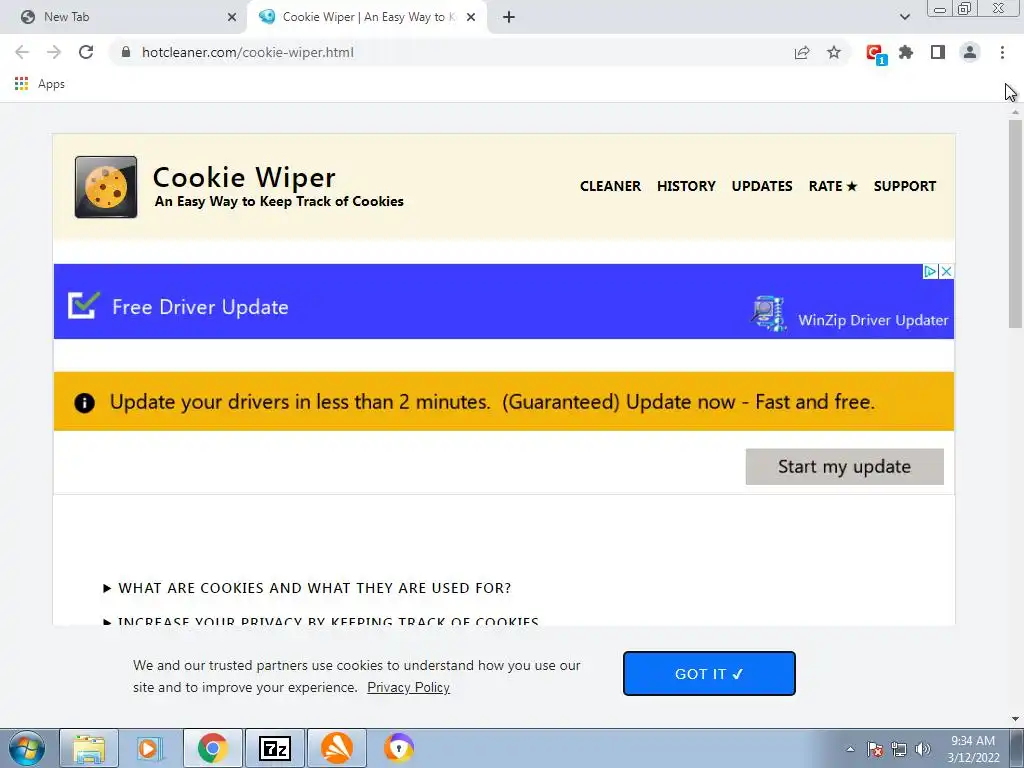Open the orange Avast taskbar icon
This screenshot has width=1024, height=768.
pyautogui.click(x=336, y=748)
